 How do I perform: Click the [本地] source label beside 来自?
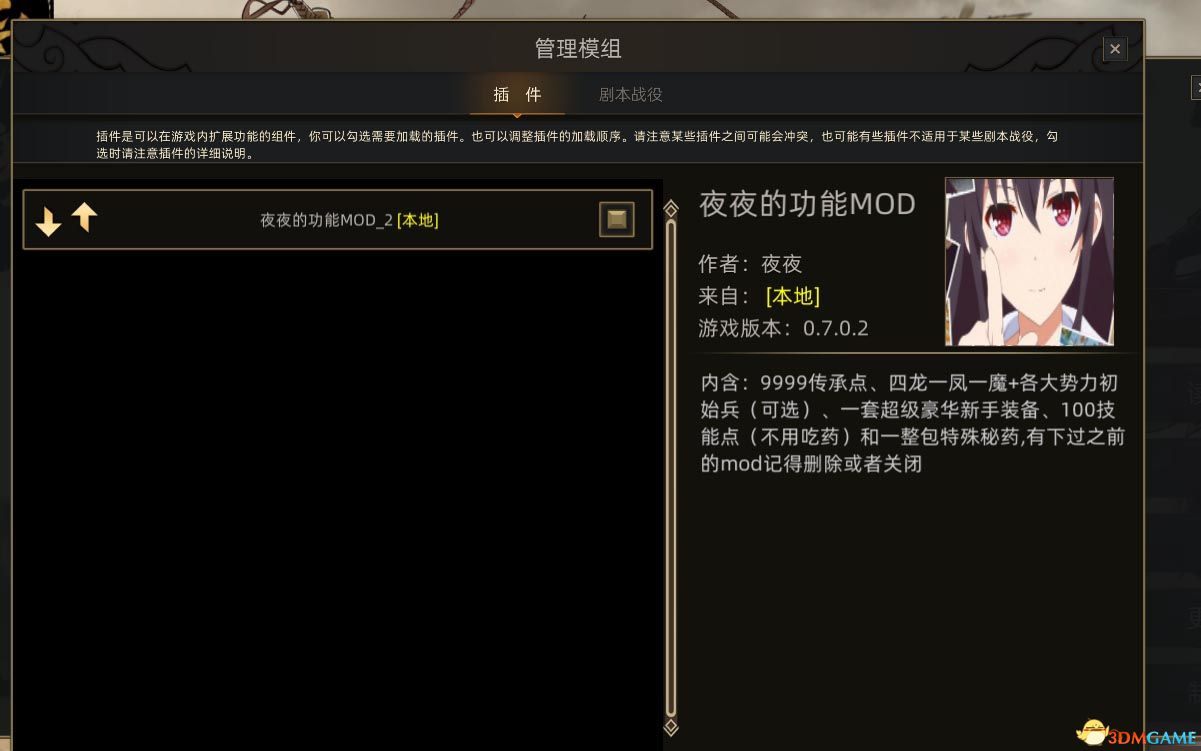(x=793, y=296)
